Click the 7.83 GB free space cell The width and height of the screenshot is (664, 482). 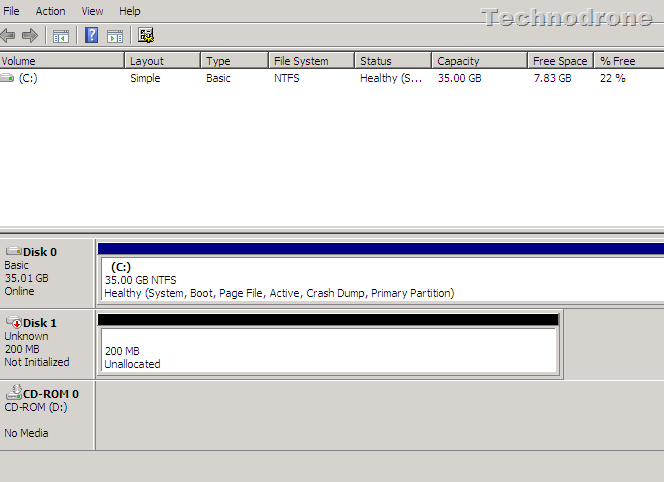(553, 78)
